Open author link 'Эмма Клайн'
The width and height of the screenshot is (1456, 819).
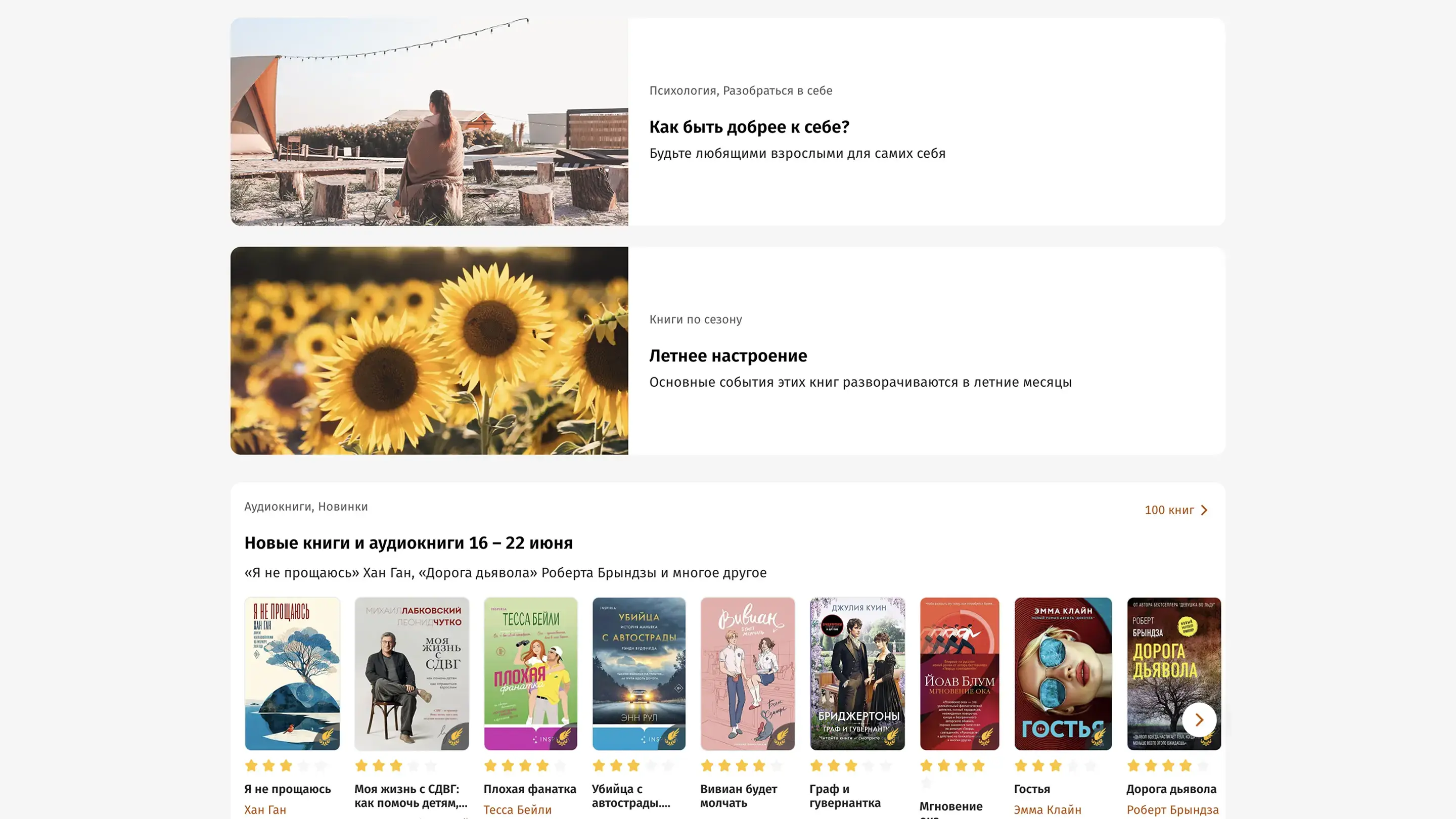point(1047,809)
